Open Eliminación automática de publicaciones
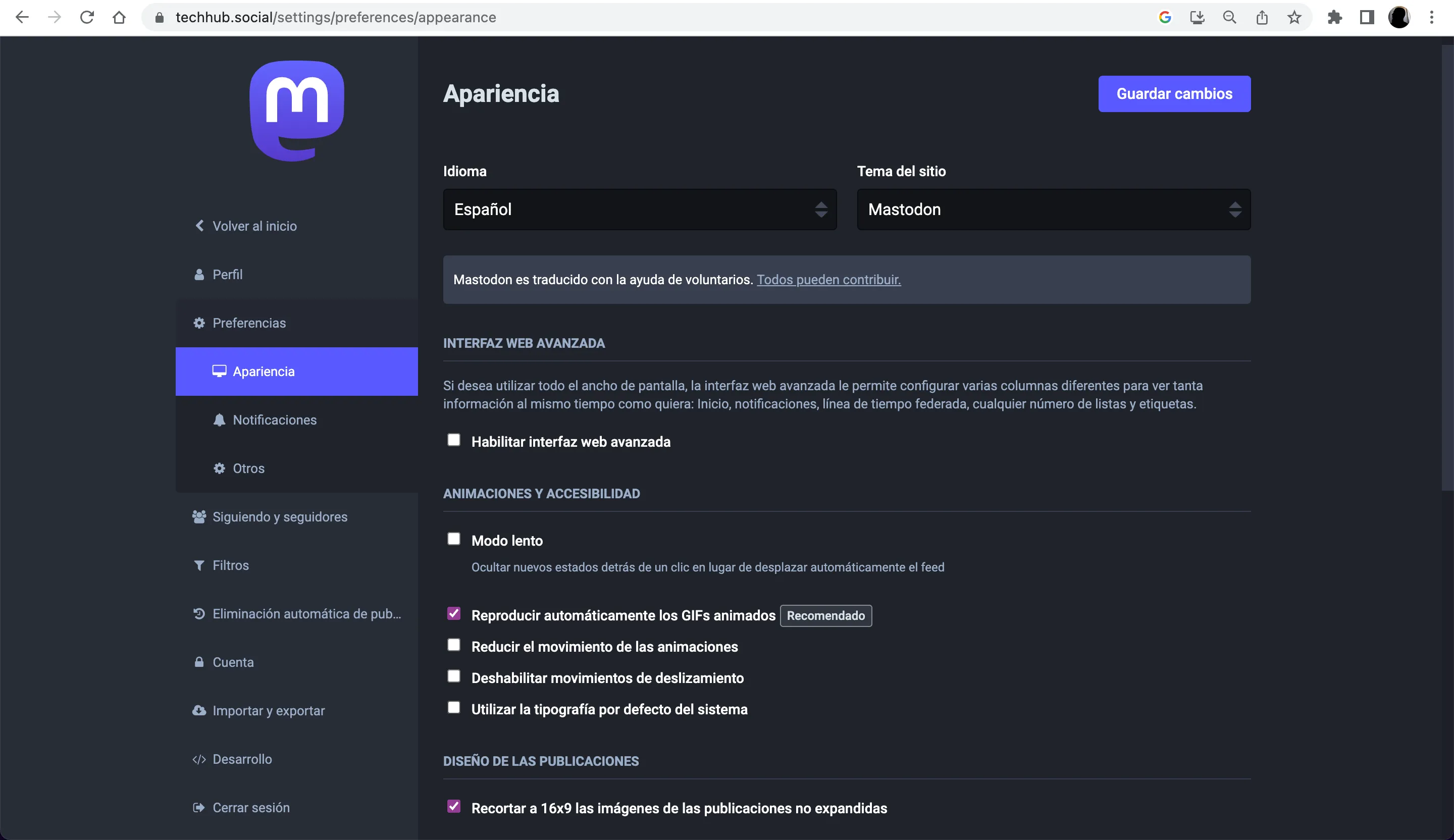This screenshot has height=840, width=1454. (x=296, y=614)
